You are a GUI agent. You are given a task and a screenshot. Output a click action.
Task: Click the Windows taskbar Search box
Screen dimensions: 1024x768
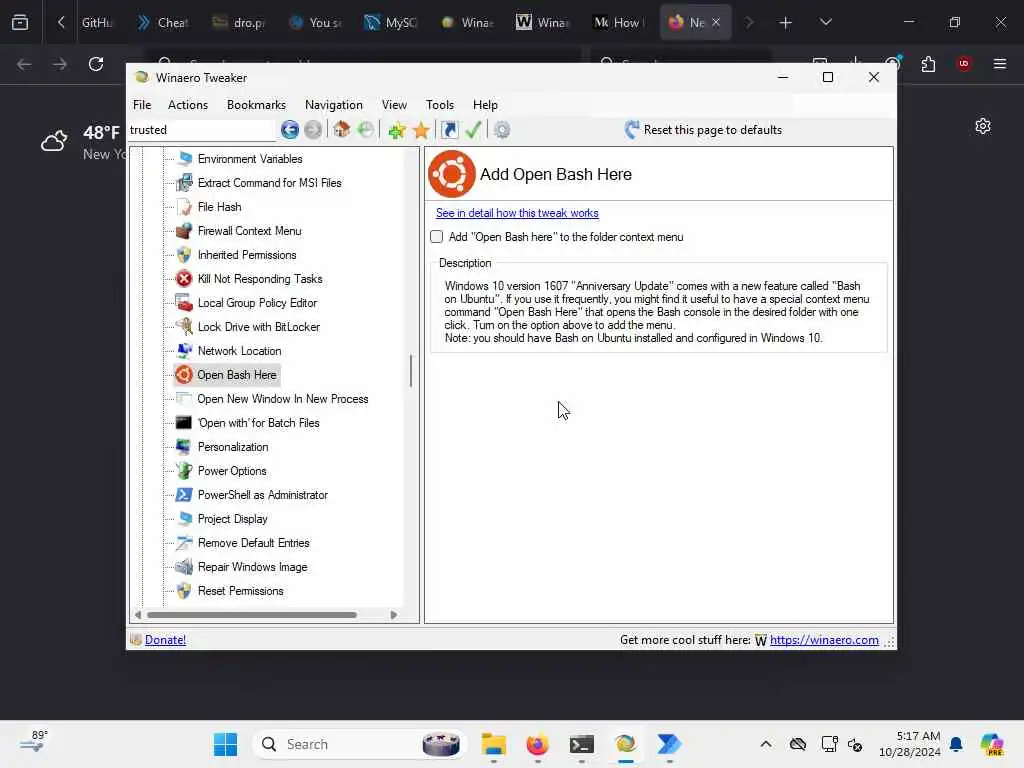[x=359, y=744]
